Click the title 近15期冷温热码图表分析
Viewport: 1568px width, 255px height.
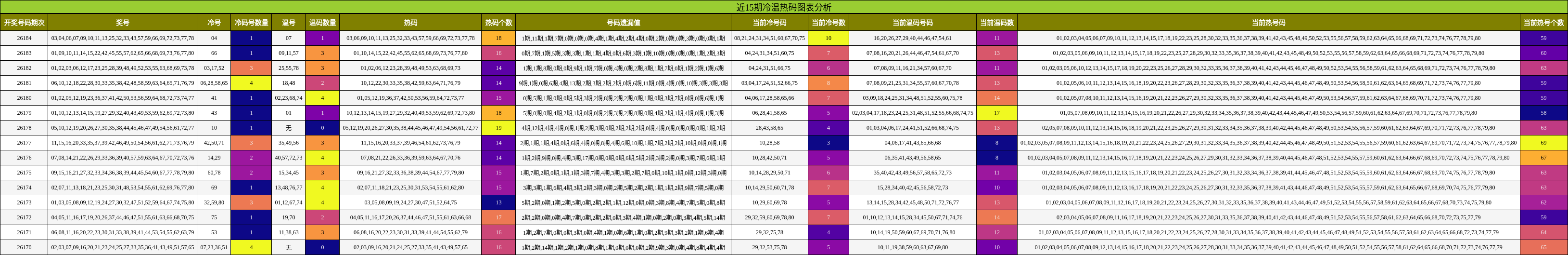(x=783, y=7)
